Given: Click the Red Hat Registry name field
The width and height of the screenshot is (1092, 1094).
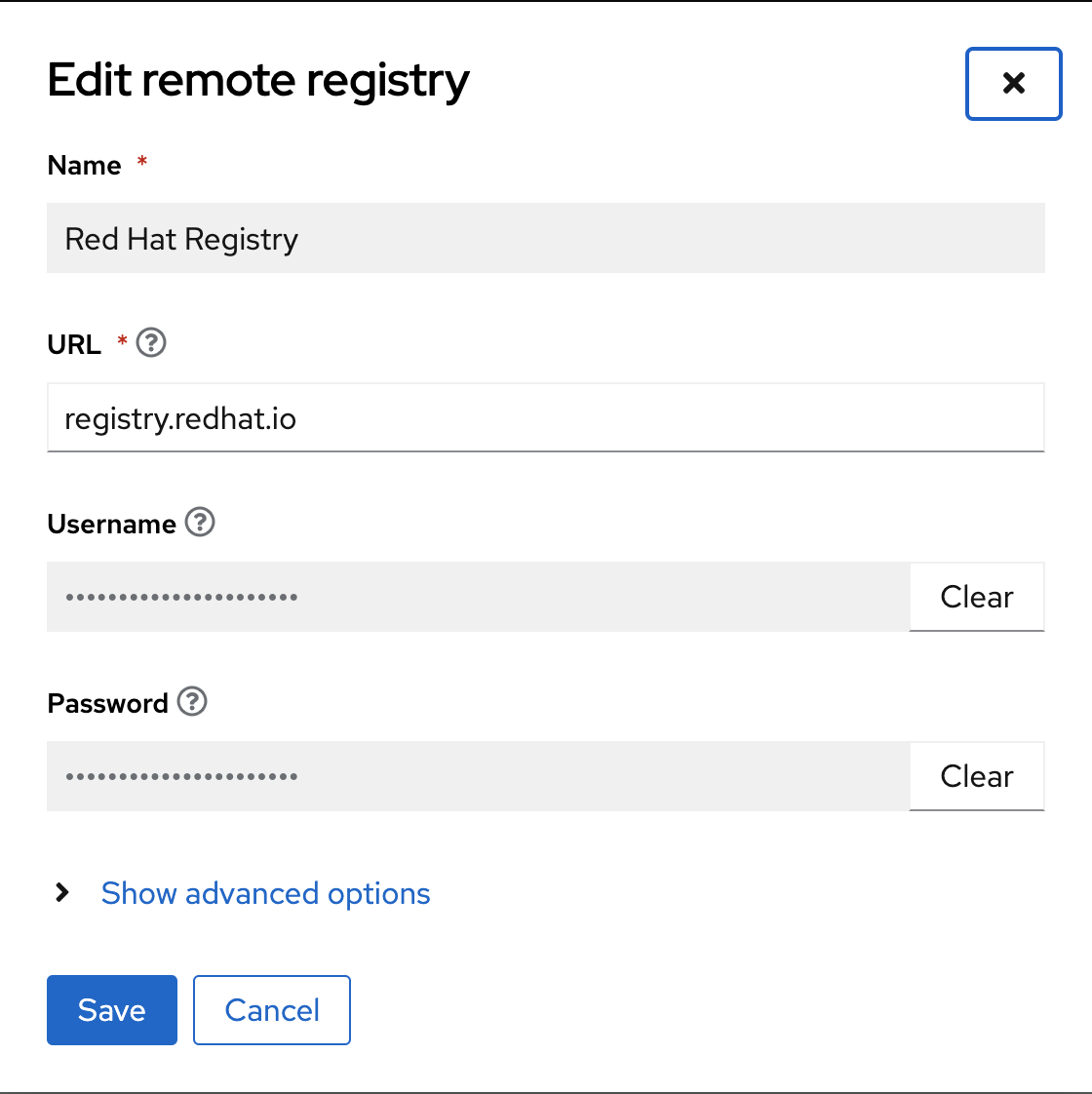Looking at the screenshot, I should point(546,239).
